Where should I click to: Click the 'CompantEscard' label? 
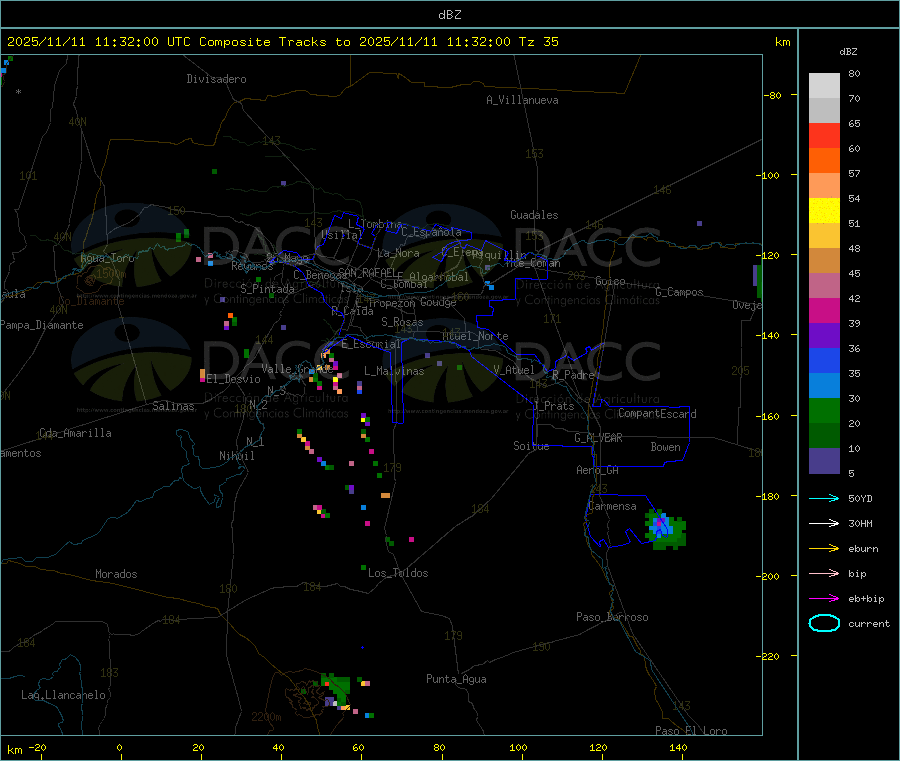(657, 414)
